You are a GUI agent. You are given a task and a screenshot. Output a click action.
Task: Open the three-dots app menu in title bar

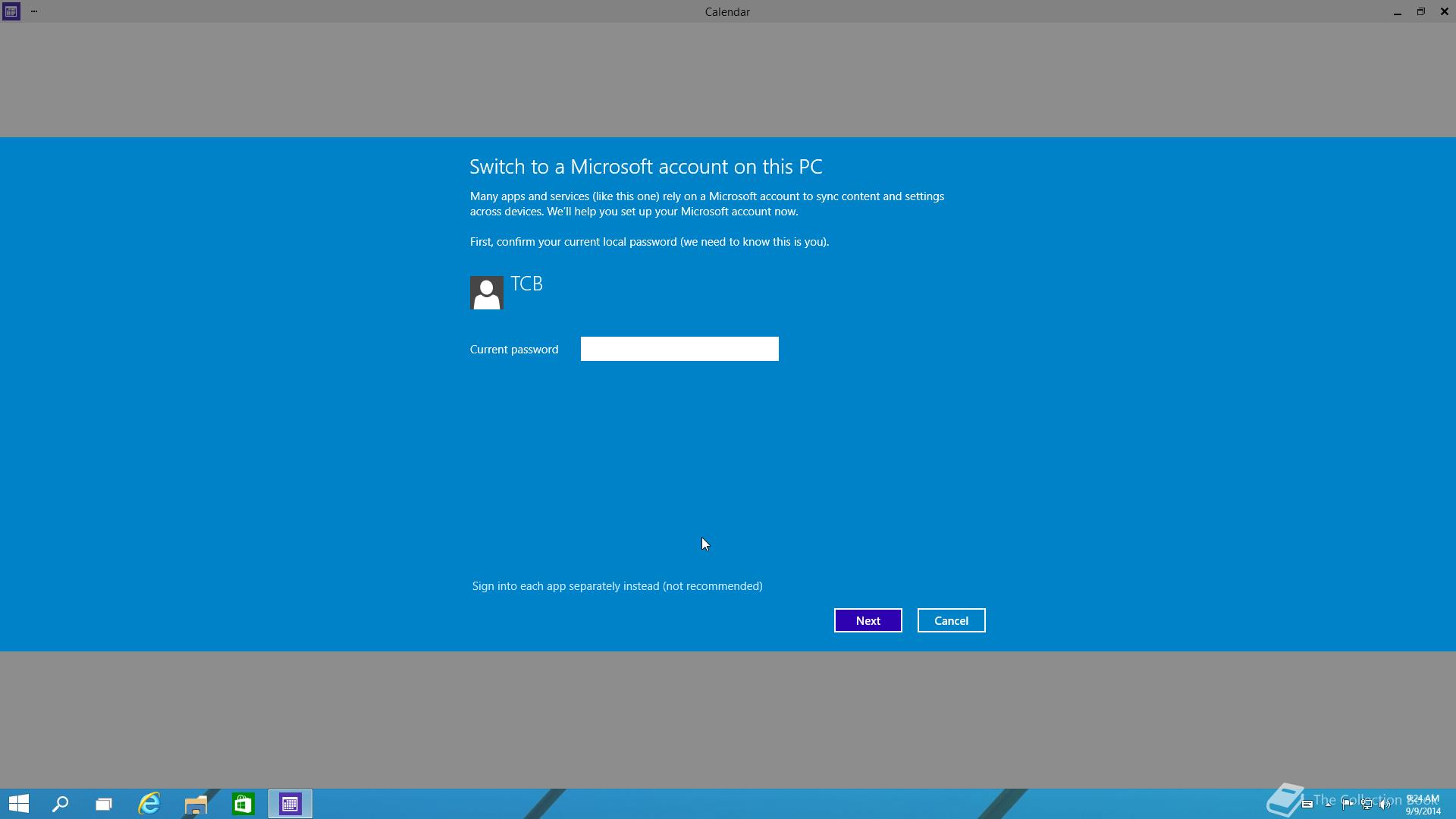(x=34, y=11)
